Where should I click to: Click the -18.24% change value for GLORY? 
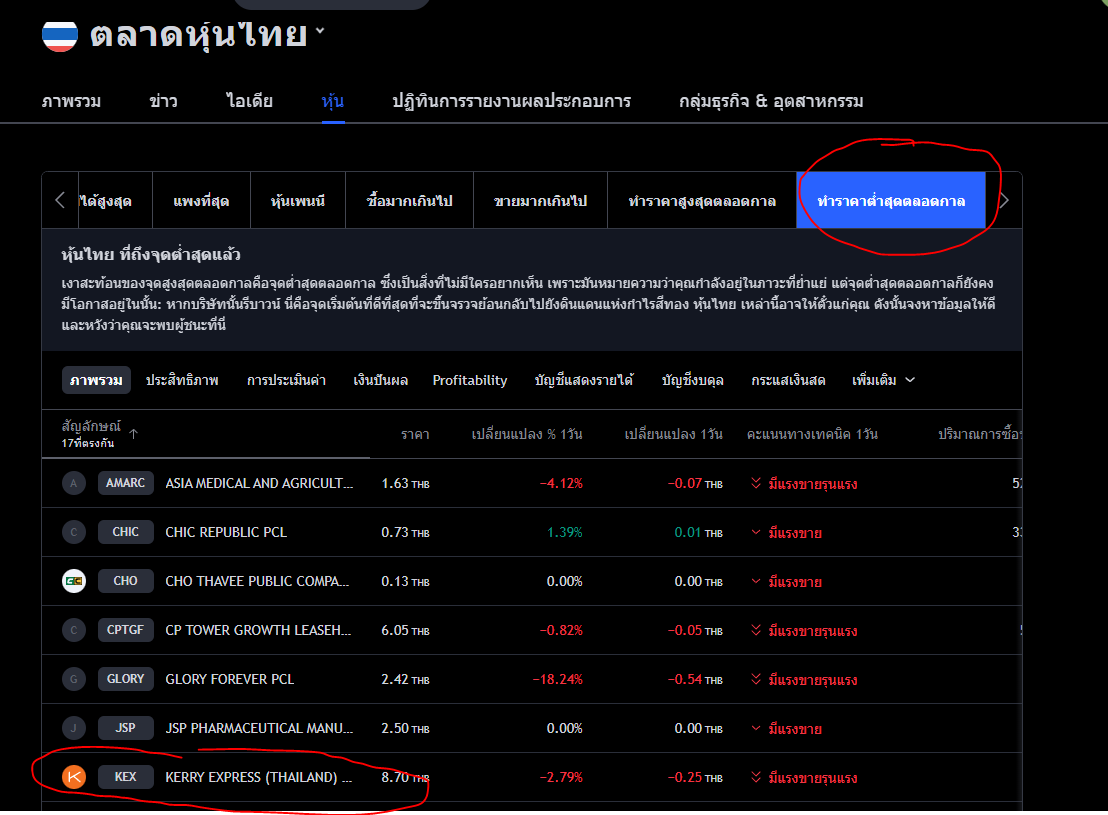coord(558,679)
